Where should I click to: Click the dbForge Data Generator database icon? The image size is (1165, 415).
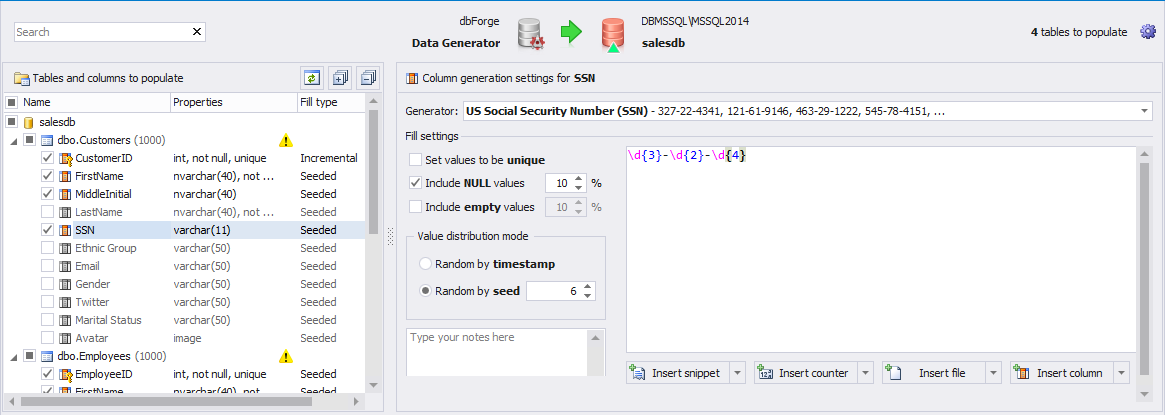pos(531,34)
